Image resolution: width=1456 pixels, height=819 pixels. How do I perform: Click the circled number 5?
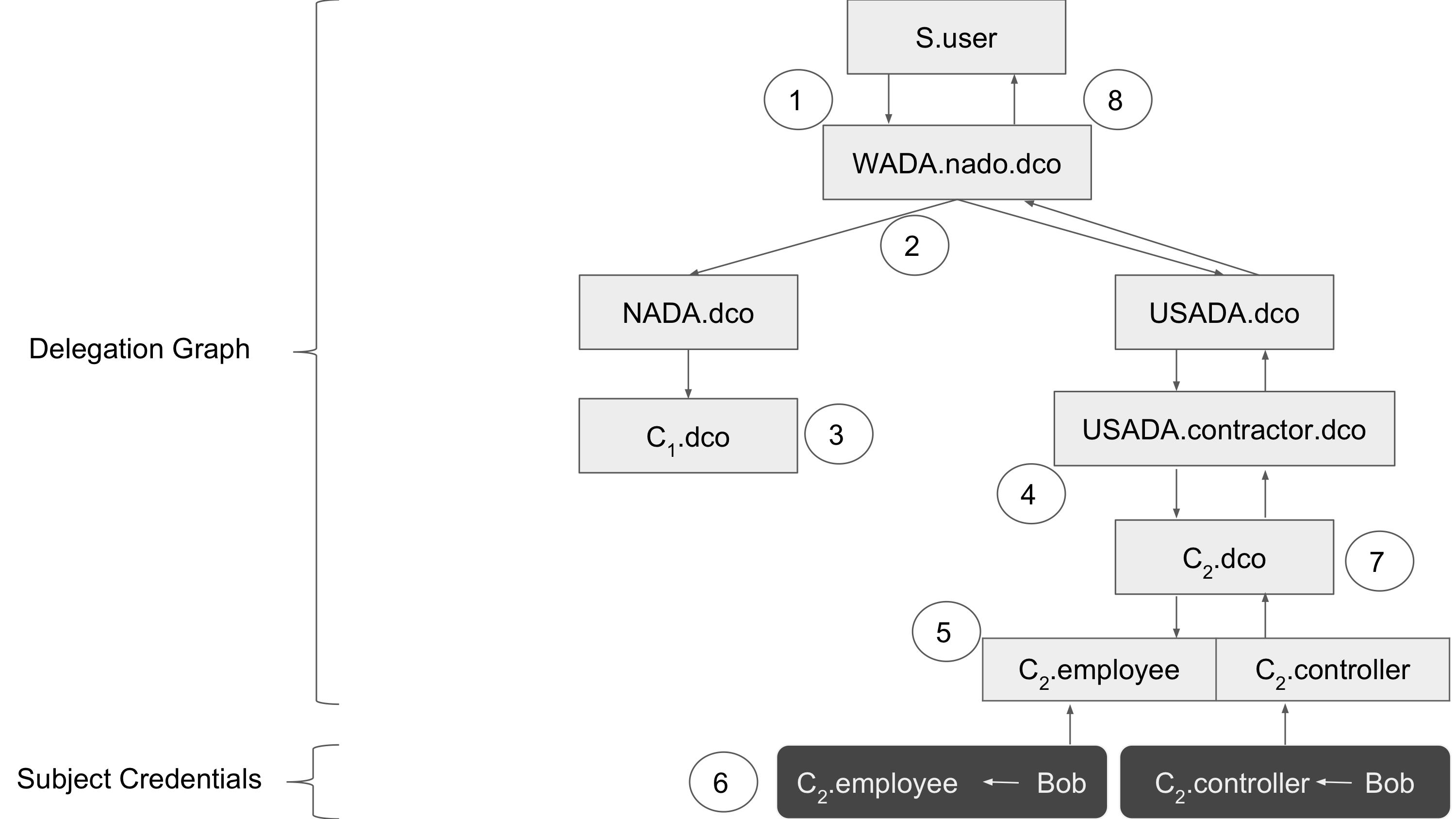[x=945, y=632]
